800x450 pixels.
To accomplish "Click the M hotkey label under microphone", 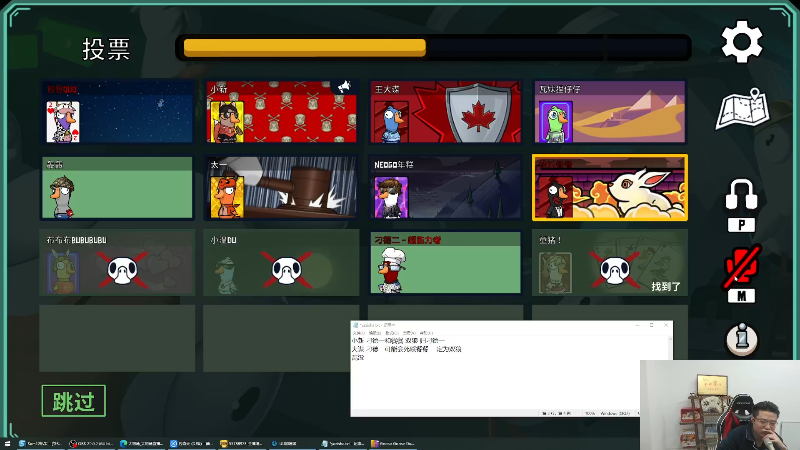I will pos(741,296).
